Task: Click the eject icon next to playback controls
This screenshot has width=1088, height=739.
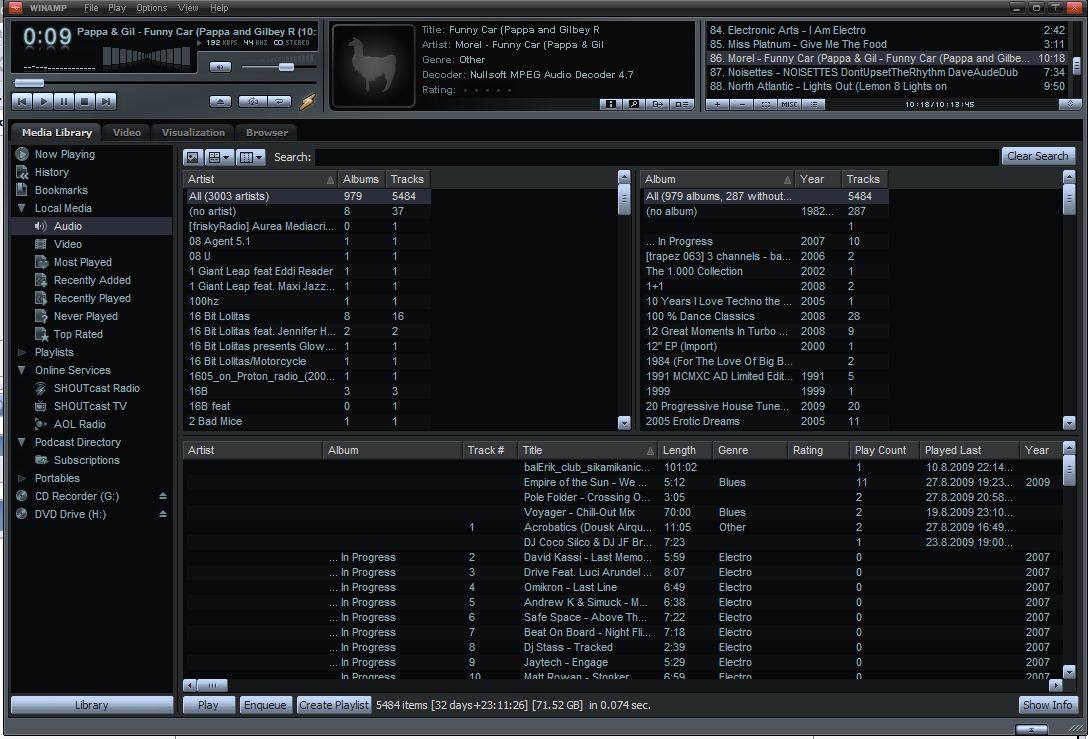Action: [221, 100]
